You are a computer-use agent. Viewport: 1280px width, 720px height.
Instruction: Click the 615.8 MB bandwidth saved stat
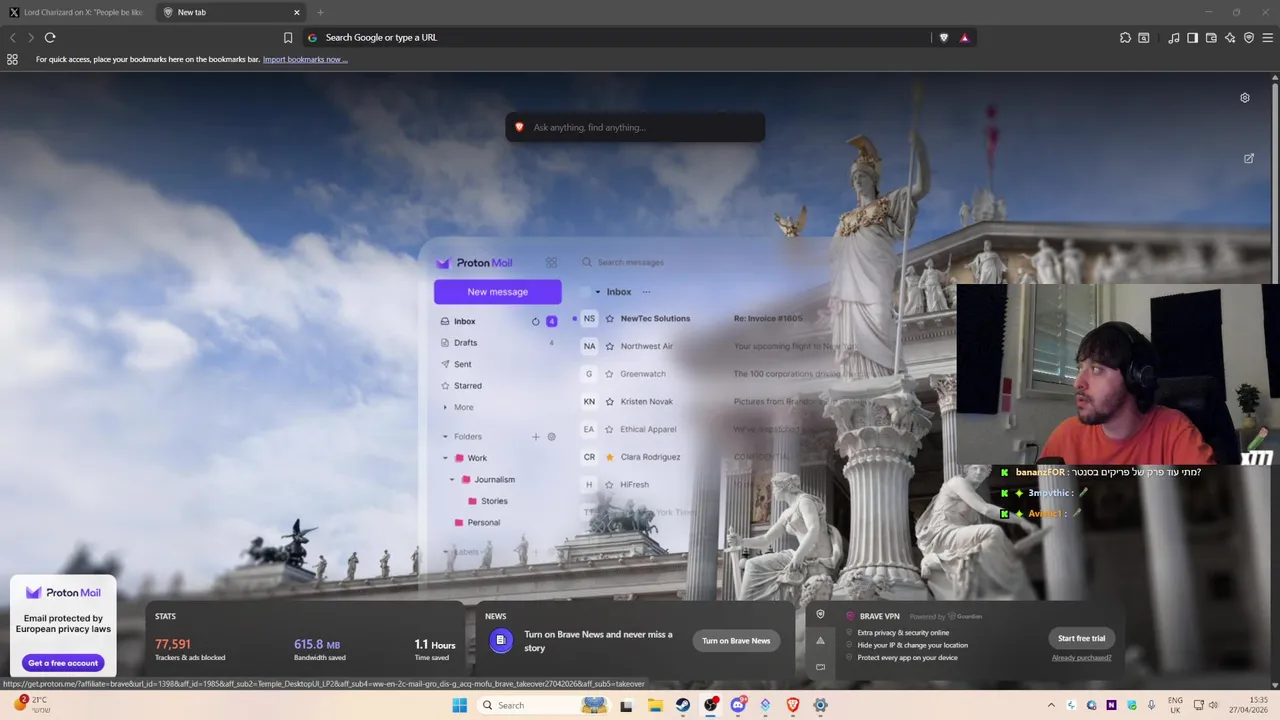[320, 650]
